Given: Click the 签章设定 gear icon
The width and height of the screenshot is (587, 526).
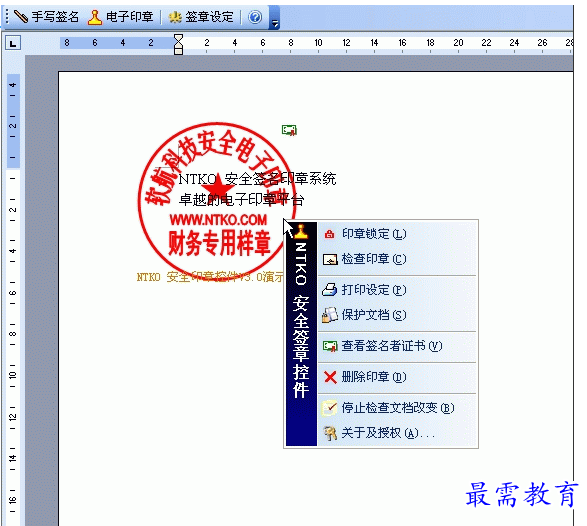Looking at the screenshot, I should coord(175,17).
